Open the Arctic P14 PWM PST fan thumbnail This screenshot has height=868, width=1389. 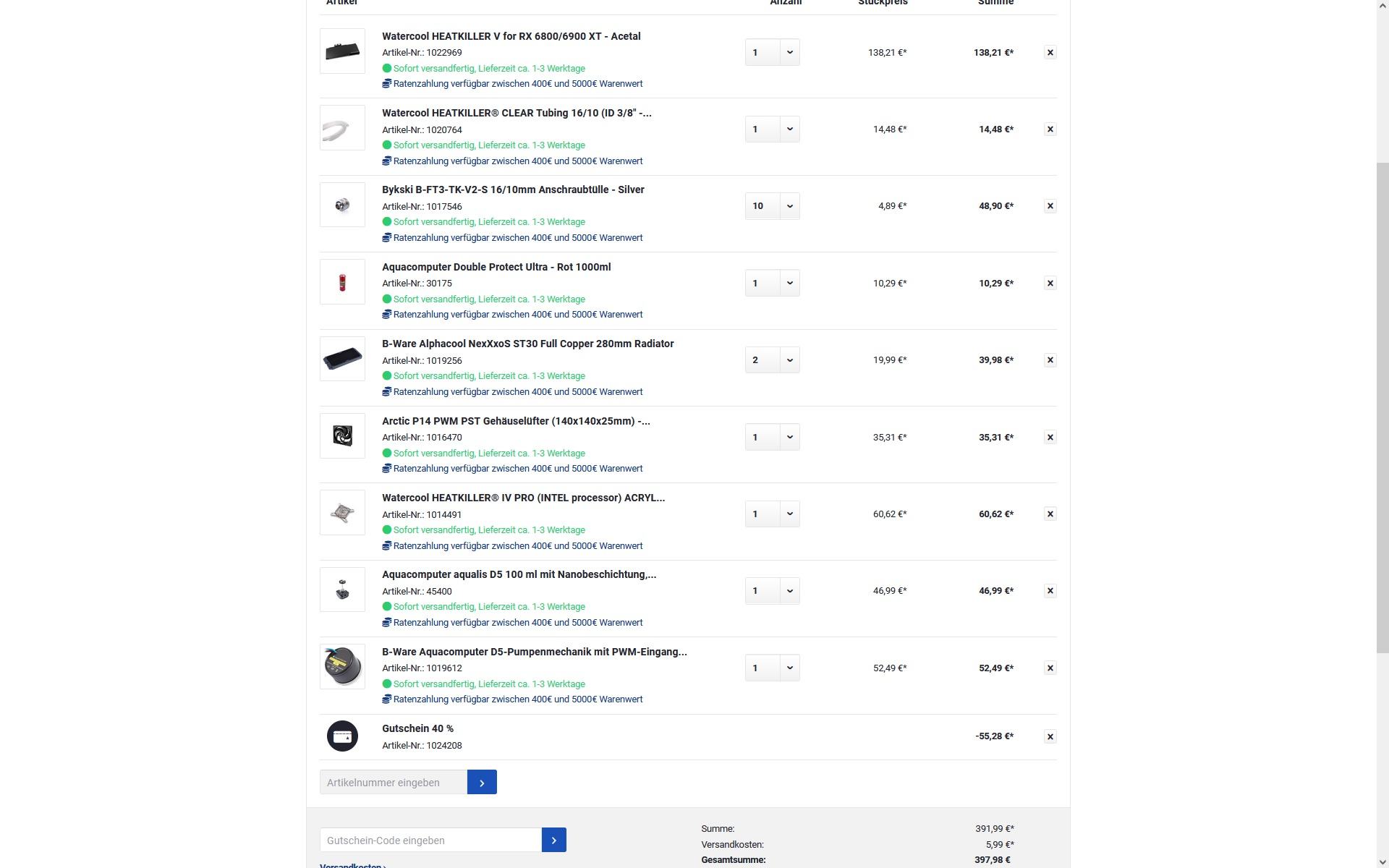click(x=342, y=436)
